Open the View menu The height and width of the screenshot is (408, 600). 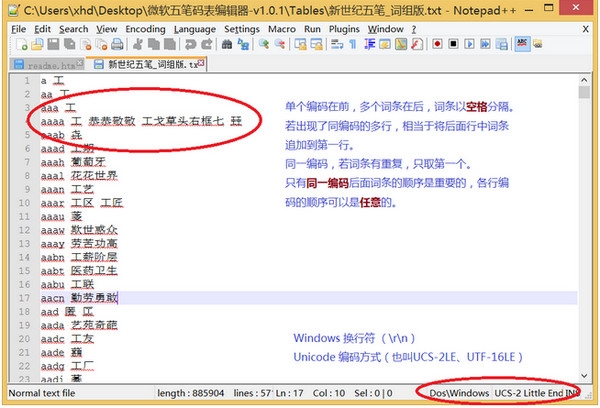point(106,29)
